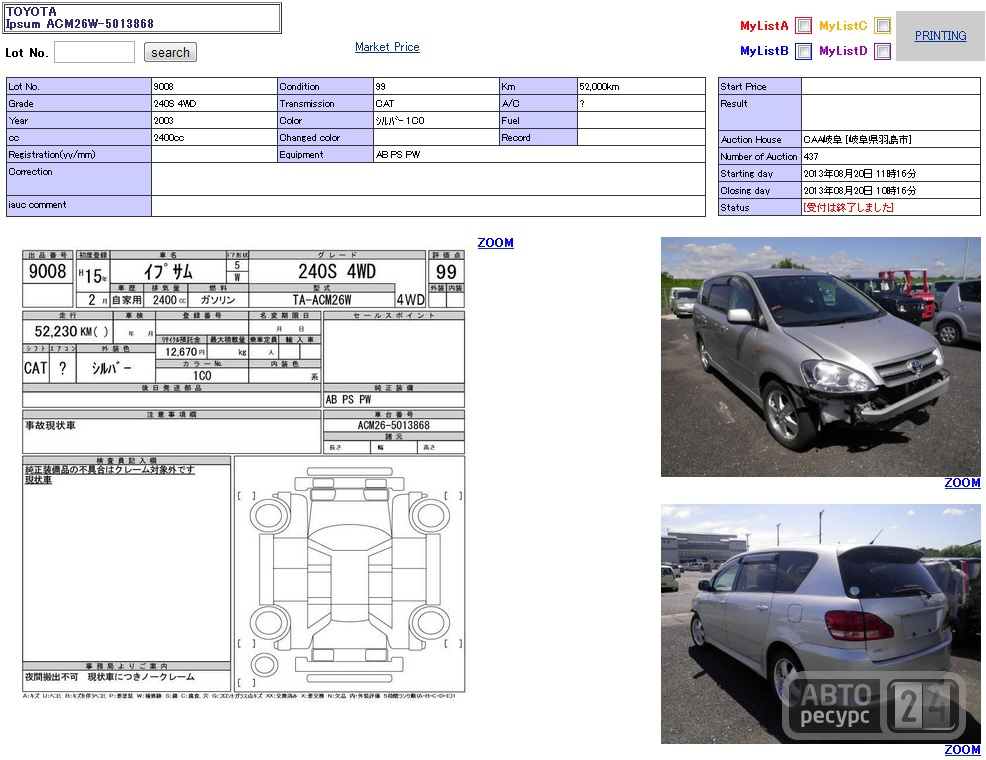Screen dimensions: 986x760
Task: Click the Correction label cell
Action: (79, 179)
